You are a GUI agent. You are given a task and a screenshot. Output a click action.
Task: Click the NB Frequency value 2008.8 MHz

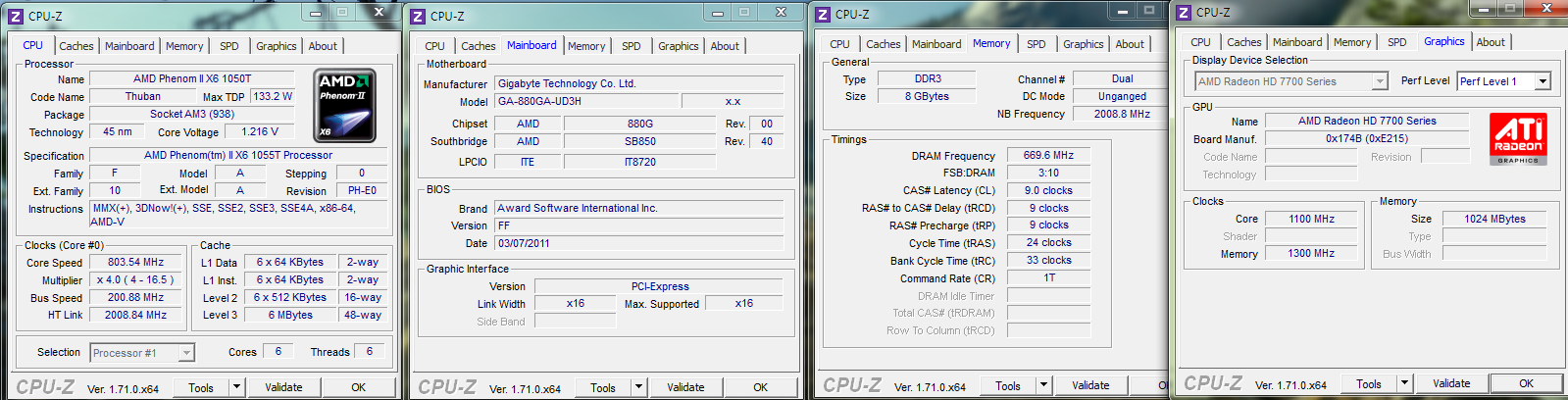1122,114
